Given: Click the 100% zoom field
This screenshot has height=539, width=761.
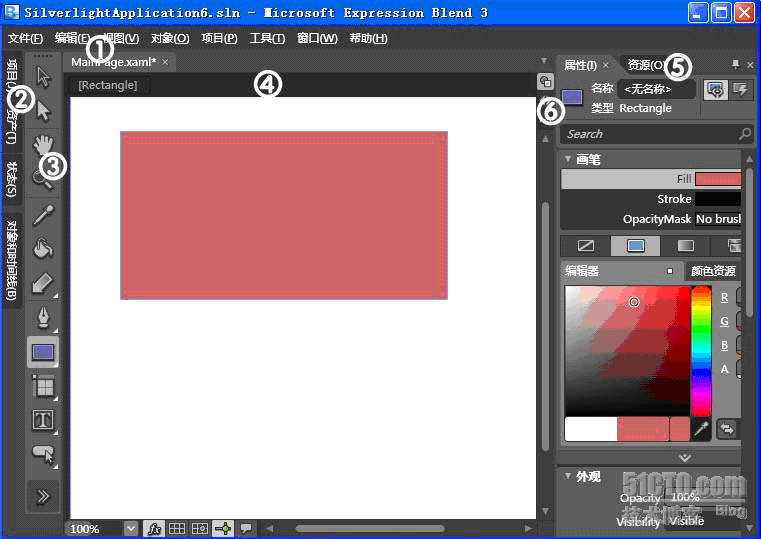Looking at the screenshot, I should 95,529.
